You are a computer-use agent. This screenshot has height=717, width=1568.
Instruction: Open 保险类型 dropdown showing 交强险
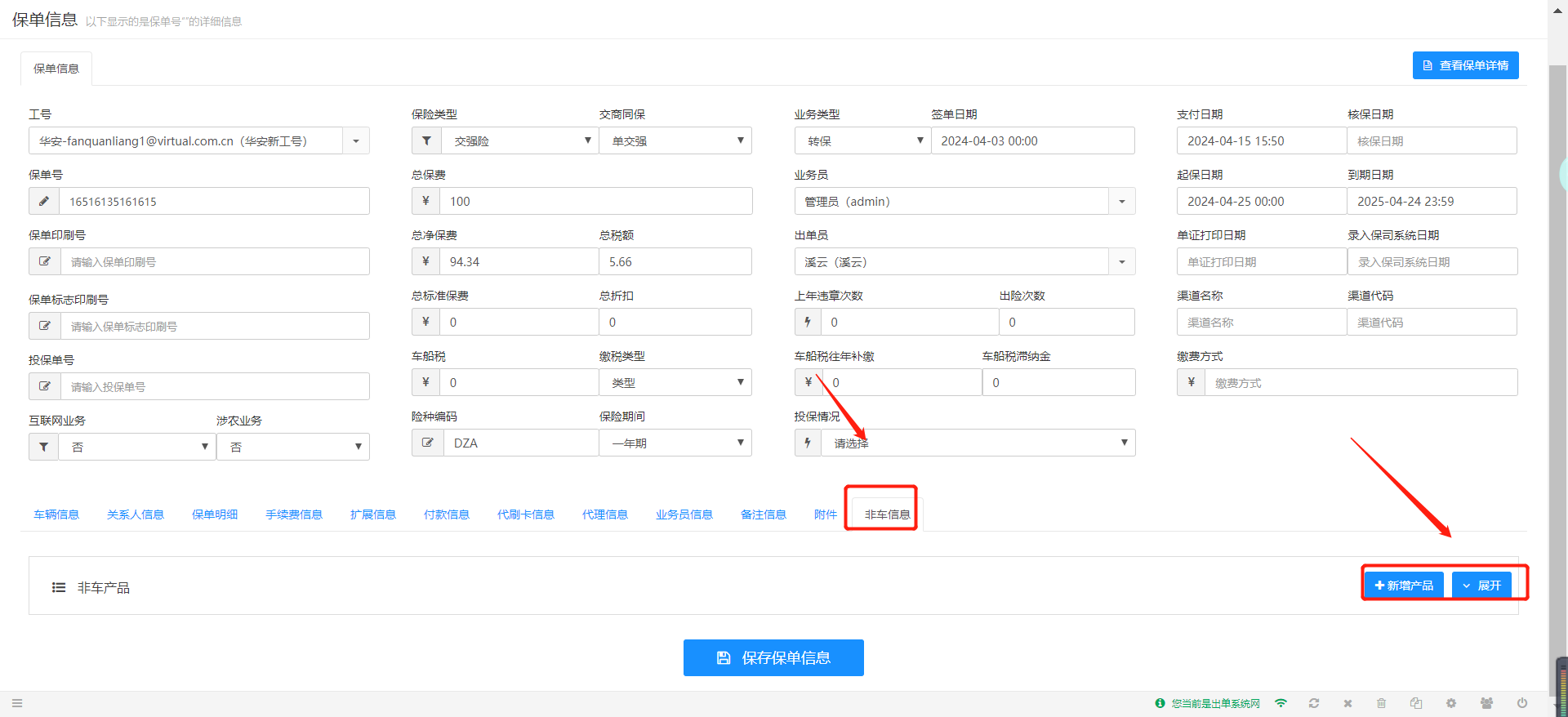[519, 140]
